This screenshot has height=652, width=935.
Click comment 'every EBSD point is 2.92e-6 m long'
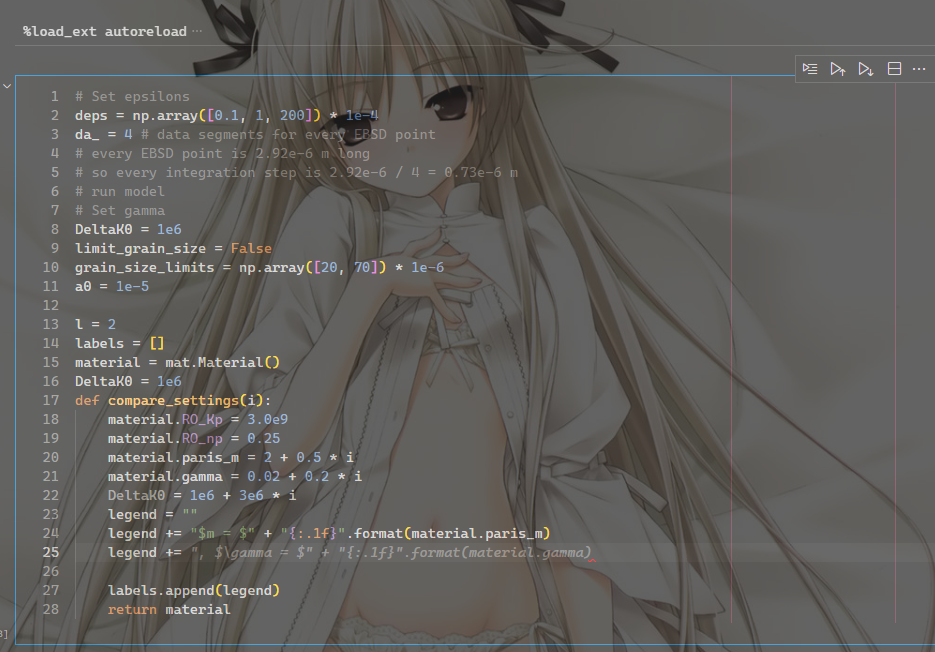coord(222,153)
